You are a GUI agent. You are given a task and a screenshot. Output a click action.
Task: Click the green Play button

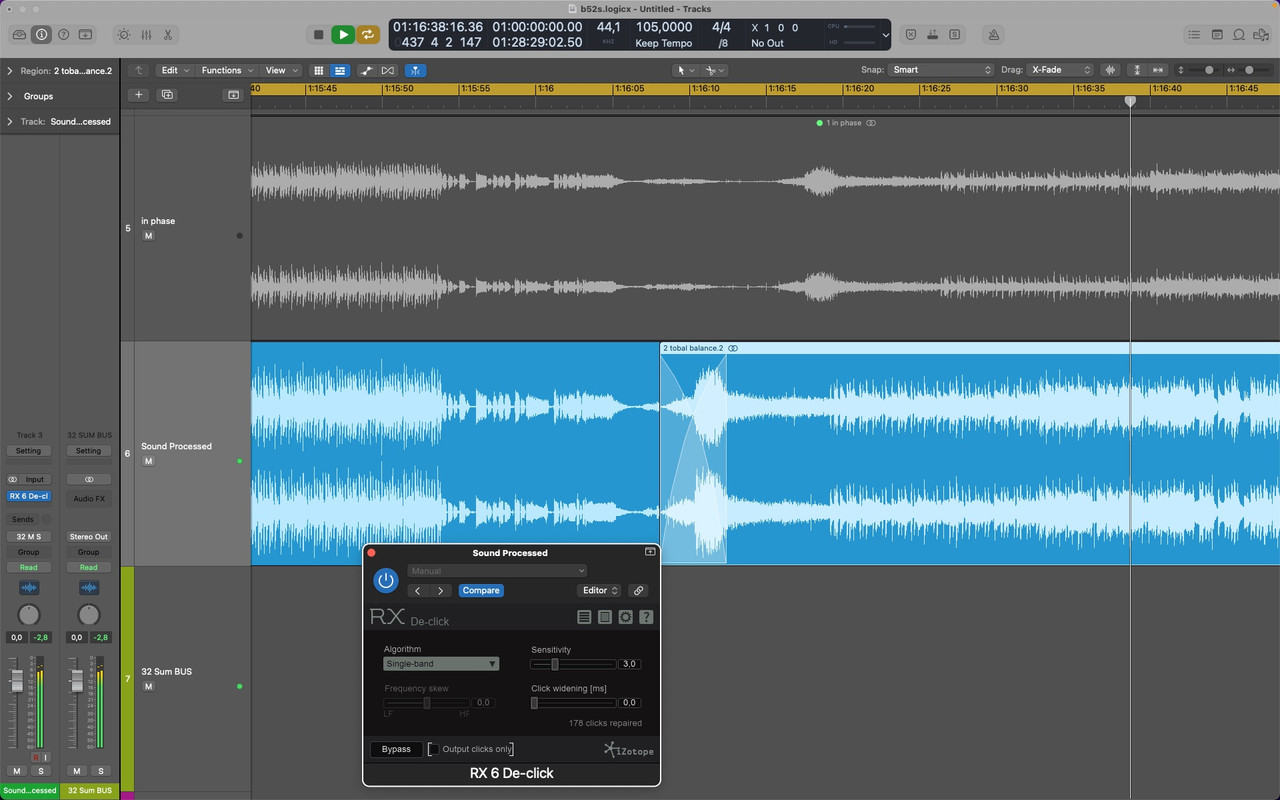343,34
